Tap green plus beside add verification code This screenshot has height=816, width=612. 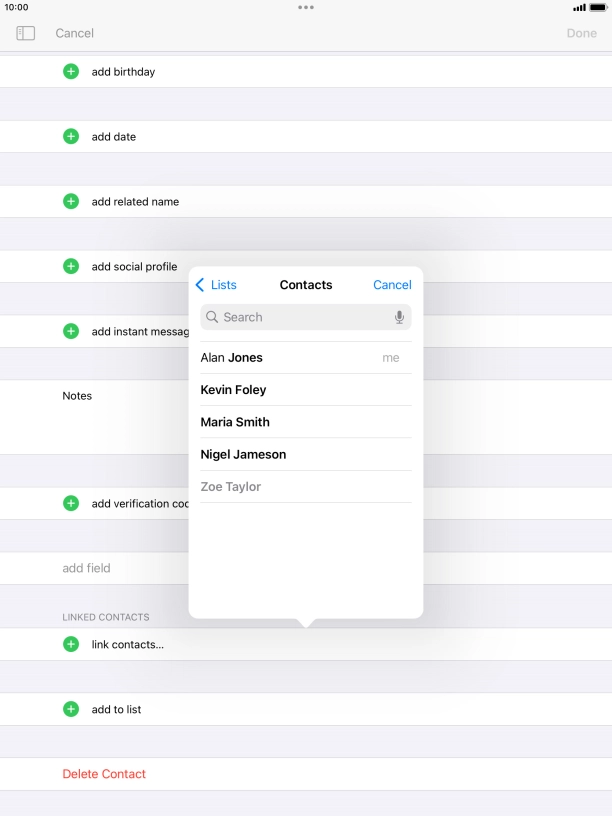(71, 503)
